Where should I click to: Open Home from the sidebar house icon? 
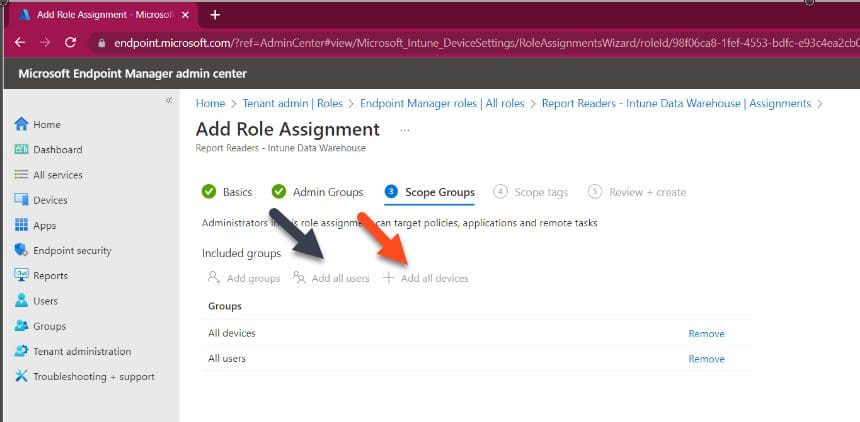(21, 124)
